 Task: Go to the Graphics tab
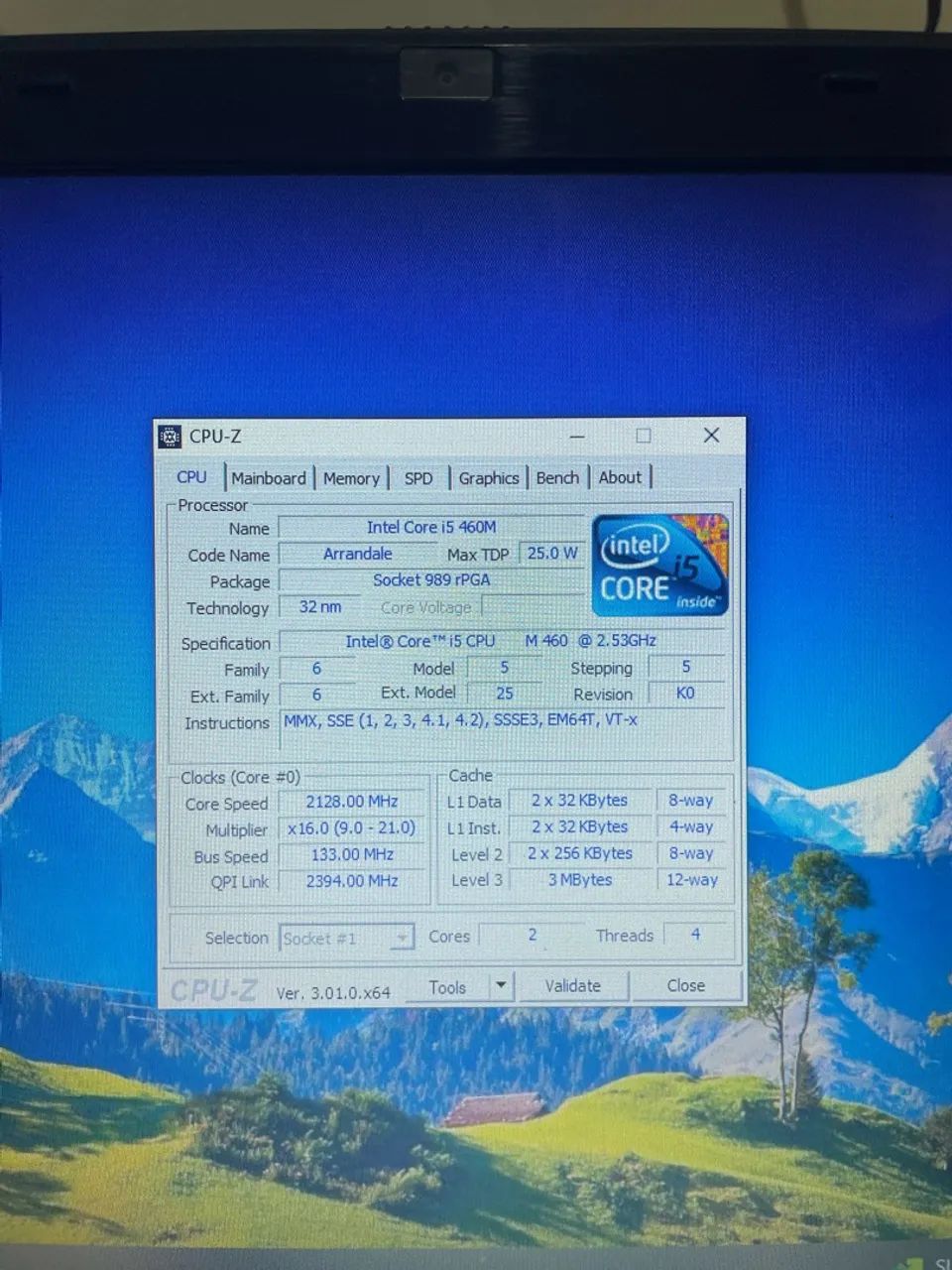[x=489, y=478]
